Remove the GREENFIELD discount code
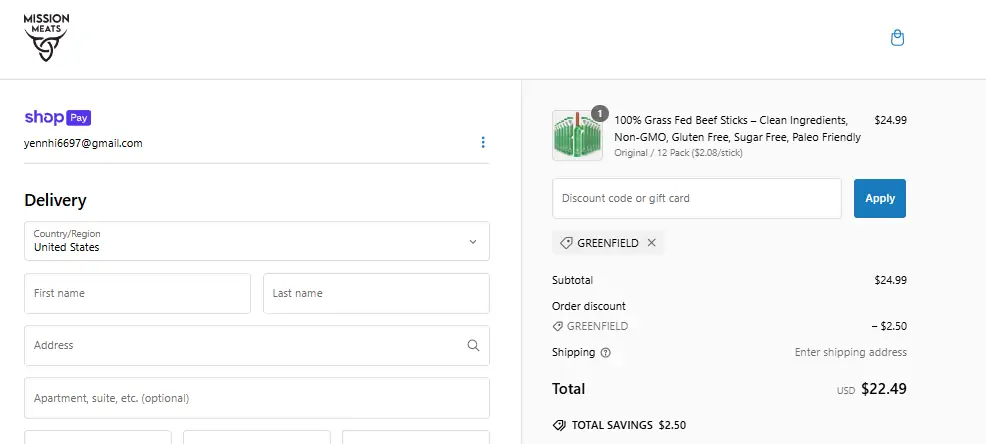986x444 pixels. click(651, 243)
